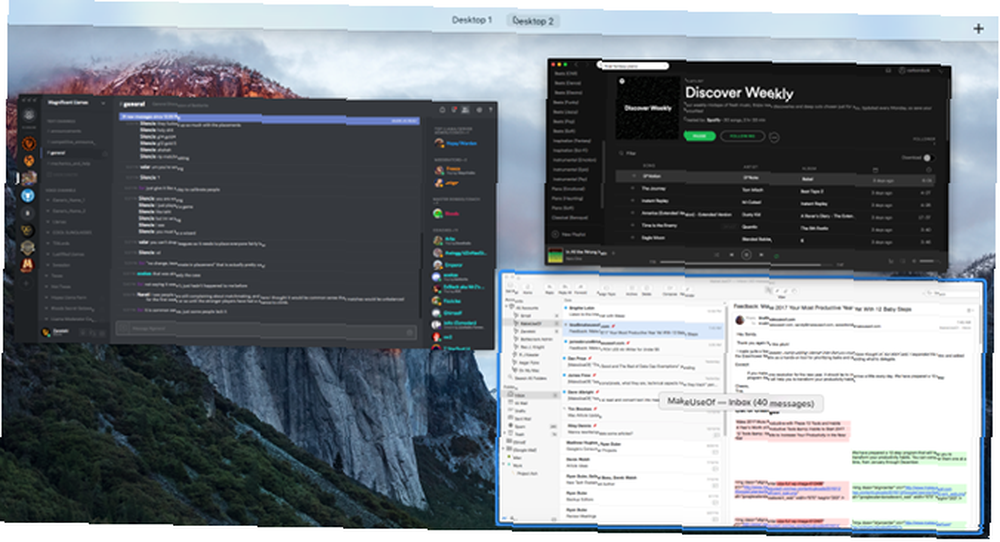Screen dimensions: 1000x542
Task: Click the now playing album thumbnail in Spotify
Action: (x=555, y=255)
